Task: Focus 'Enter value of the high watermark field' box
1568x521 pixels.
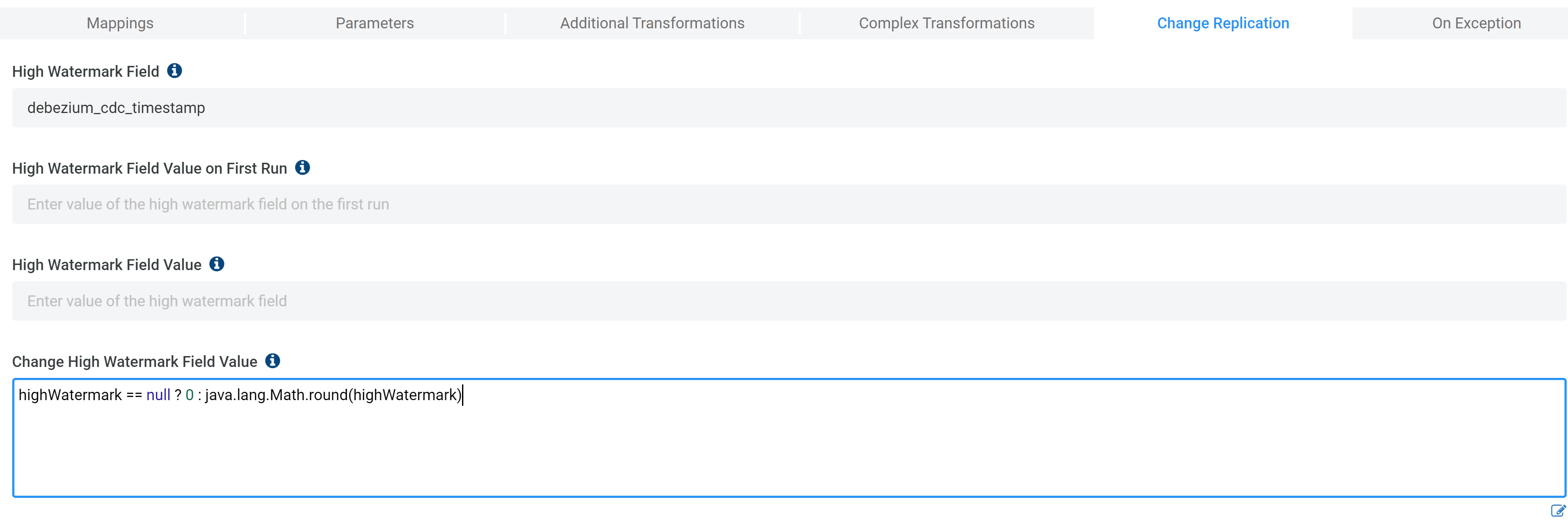Action: (x=788, y=301)
